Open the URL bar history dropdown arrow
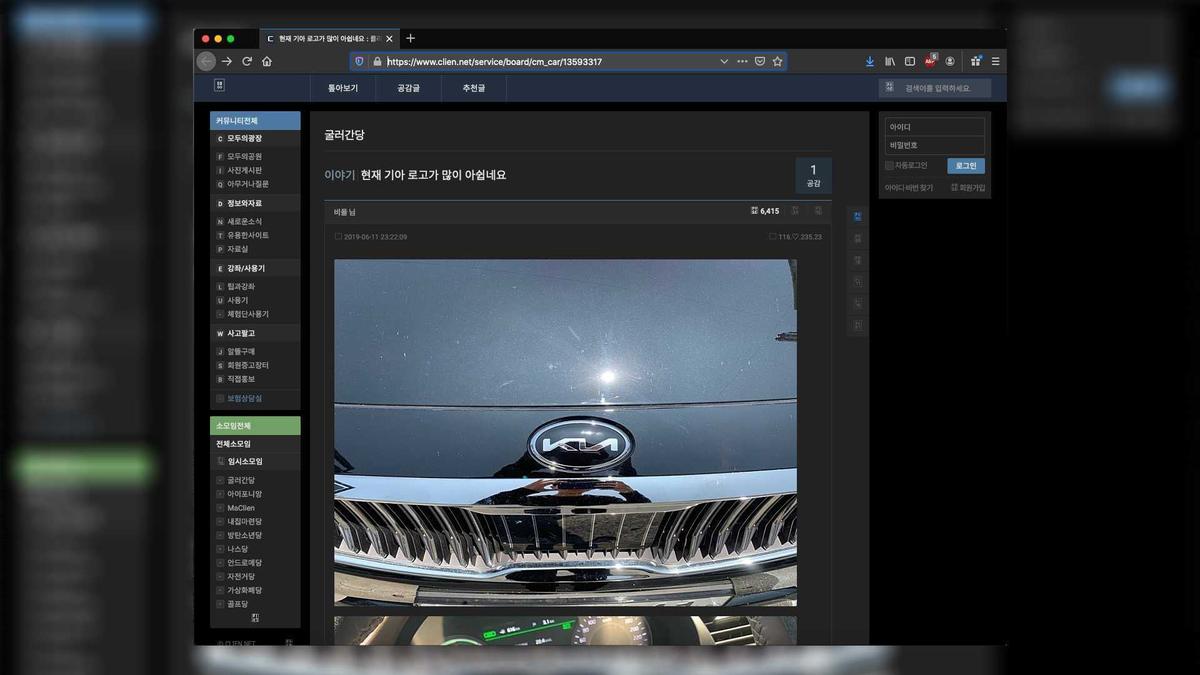The width and height of the screenshot is (1200, 675). pyautogui.click(x=724, y=61)
